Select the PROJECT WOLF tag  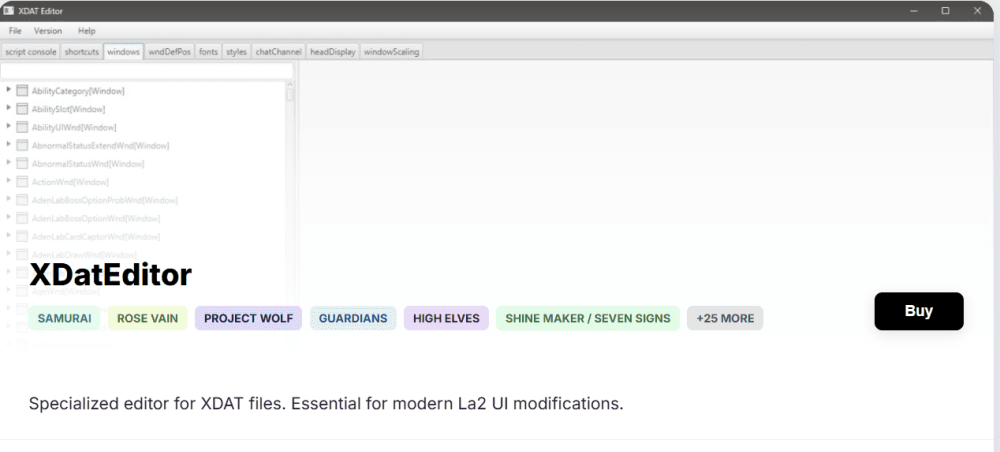[x=248, y=318]
